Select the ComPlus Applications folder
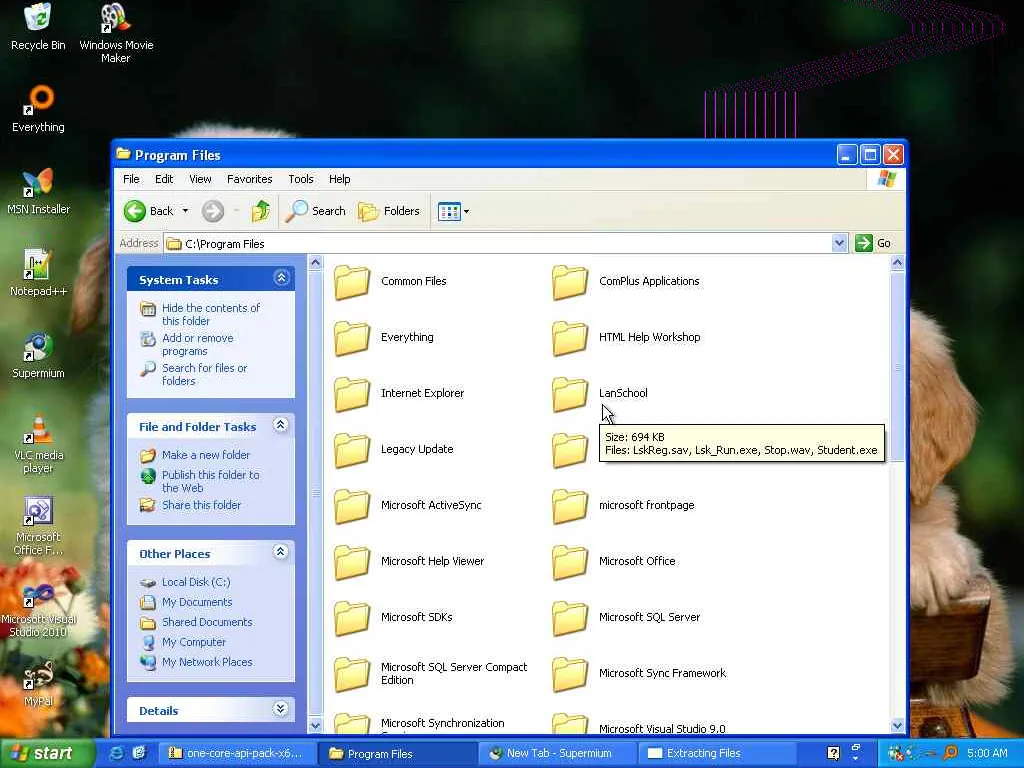 pos(626,281)
